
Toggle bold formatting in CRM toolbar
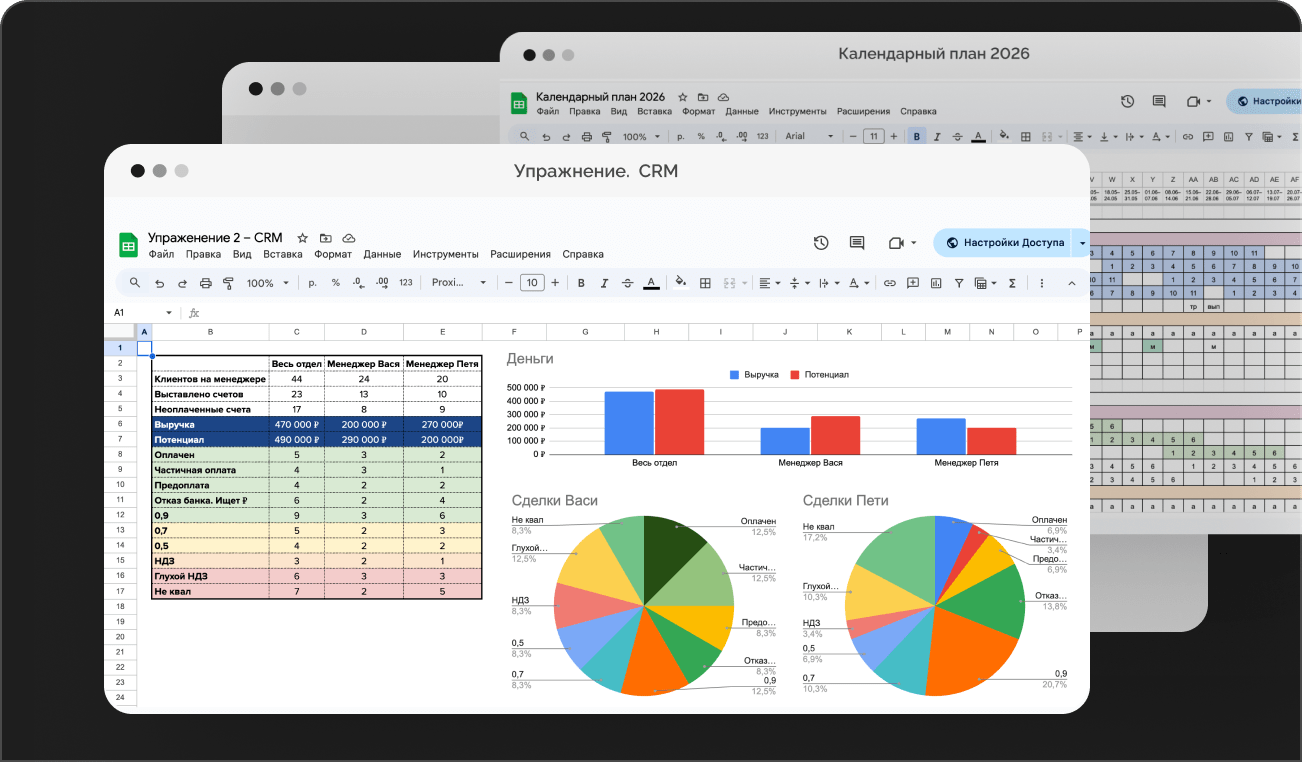point(580,283)
